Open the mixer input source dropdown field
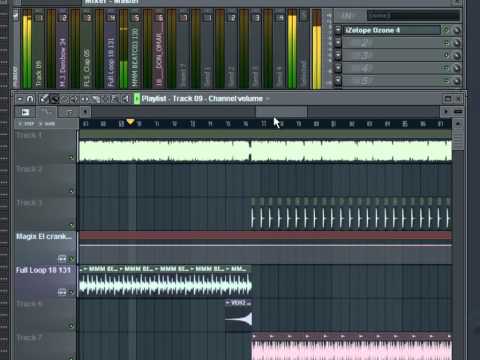 (x=413, y=16)
